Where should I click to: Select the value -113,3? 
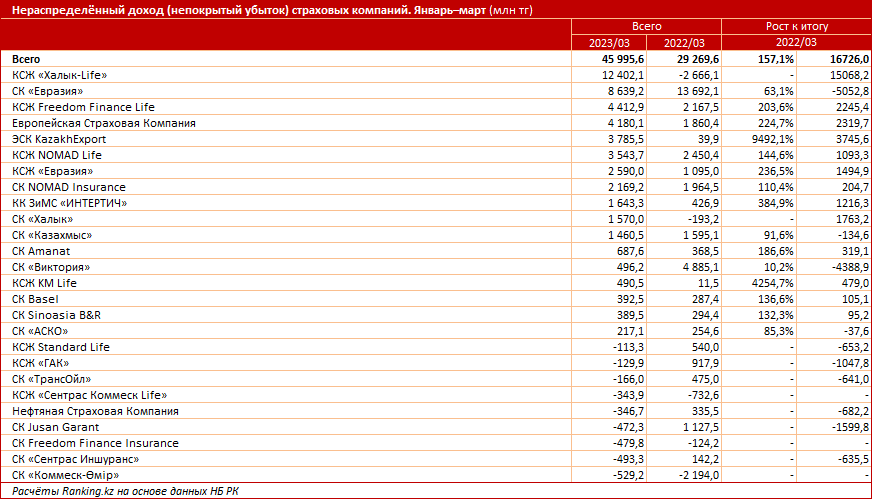[x=628, y=348]
